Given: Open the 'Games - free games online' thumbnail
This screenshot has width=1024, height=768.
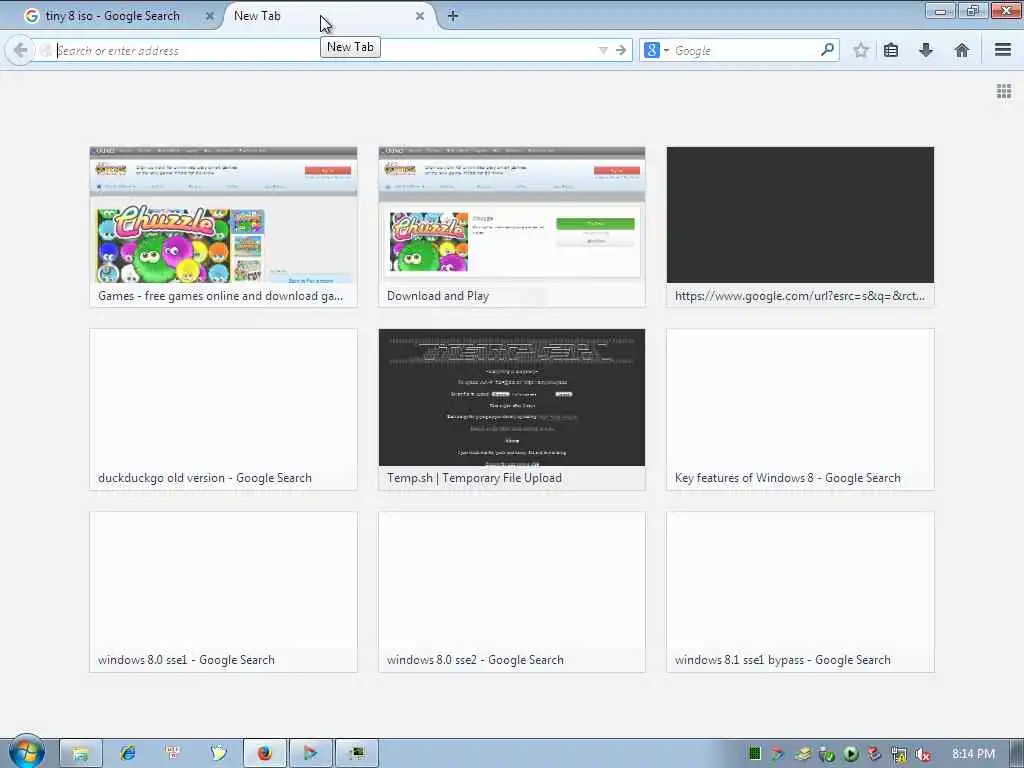Looking at the screenshot, I should click(x=223, y=227).
